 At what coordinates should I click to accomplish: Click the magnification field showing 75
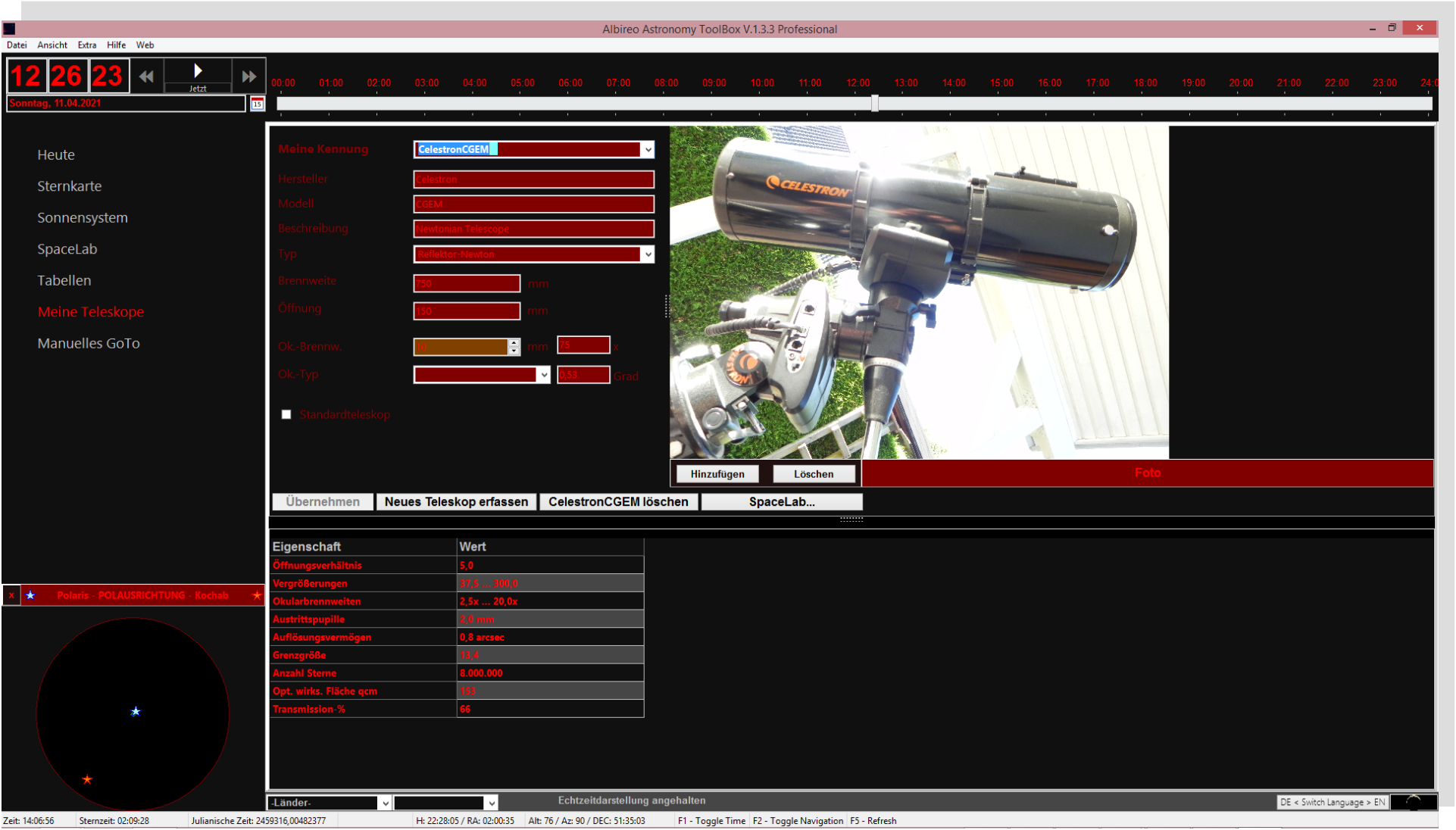tap(583, 345)
